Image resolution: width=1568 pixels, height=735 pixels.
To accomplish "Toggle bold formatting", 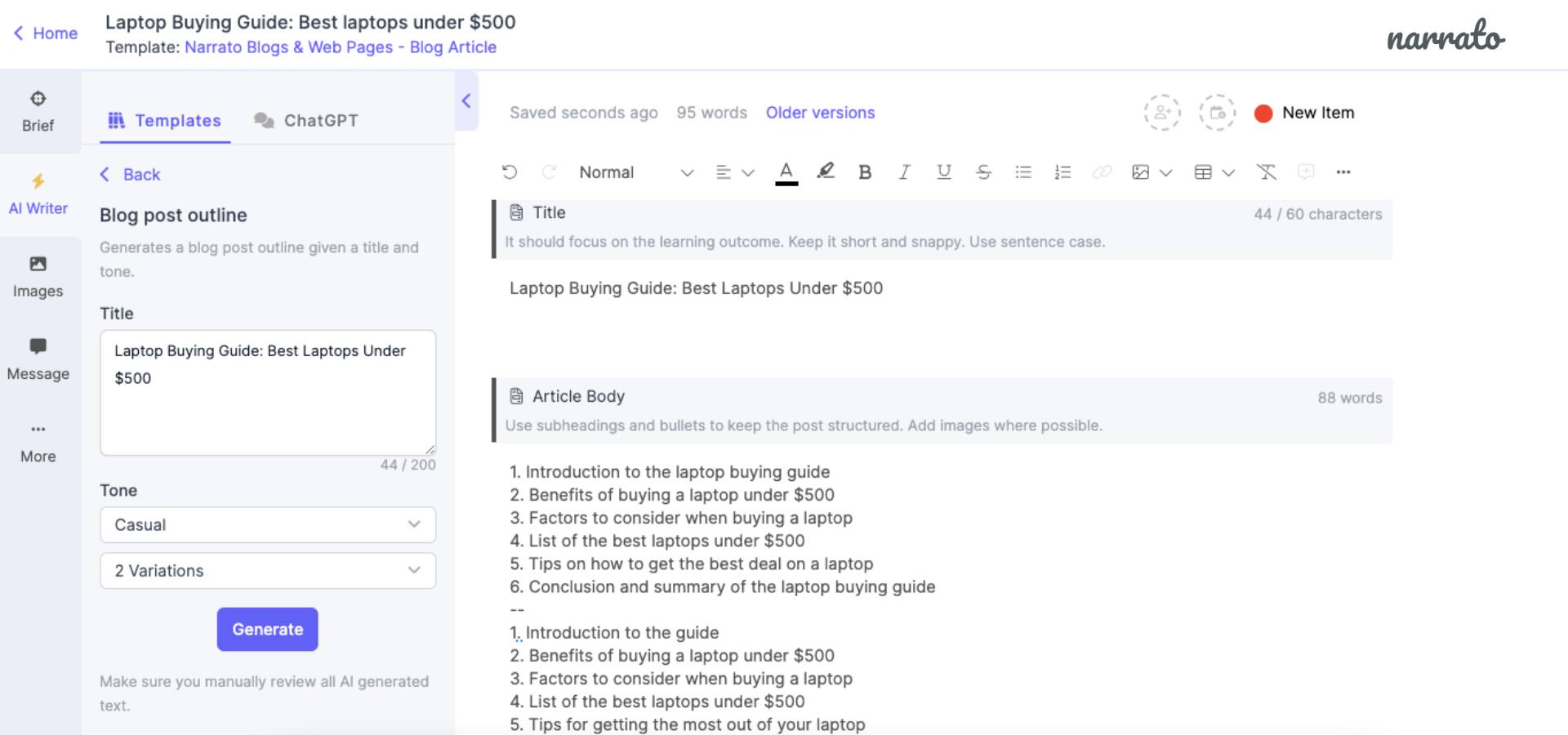I will coord(865,172).
